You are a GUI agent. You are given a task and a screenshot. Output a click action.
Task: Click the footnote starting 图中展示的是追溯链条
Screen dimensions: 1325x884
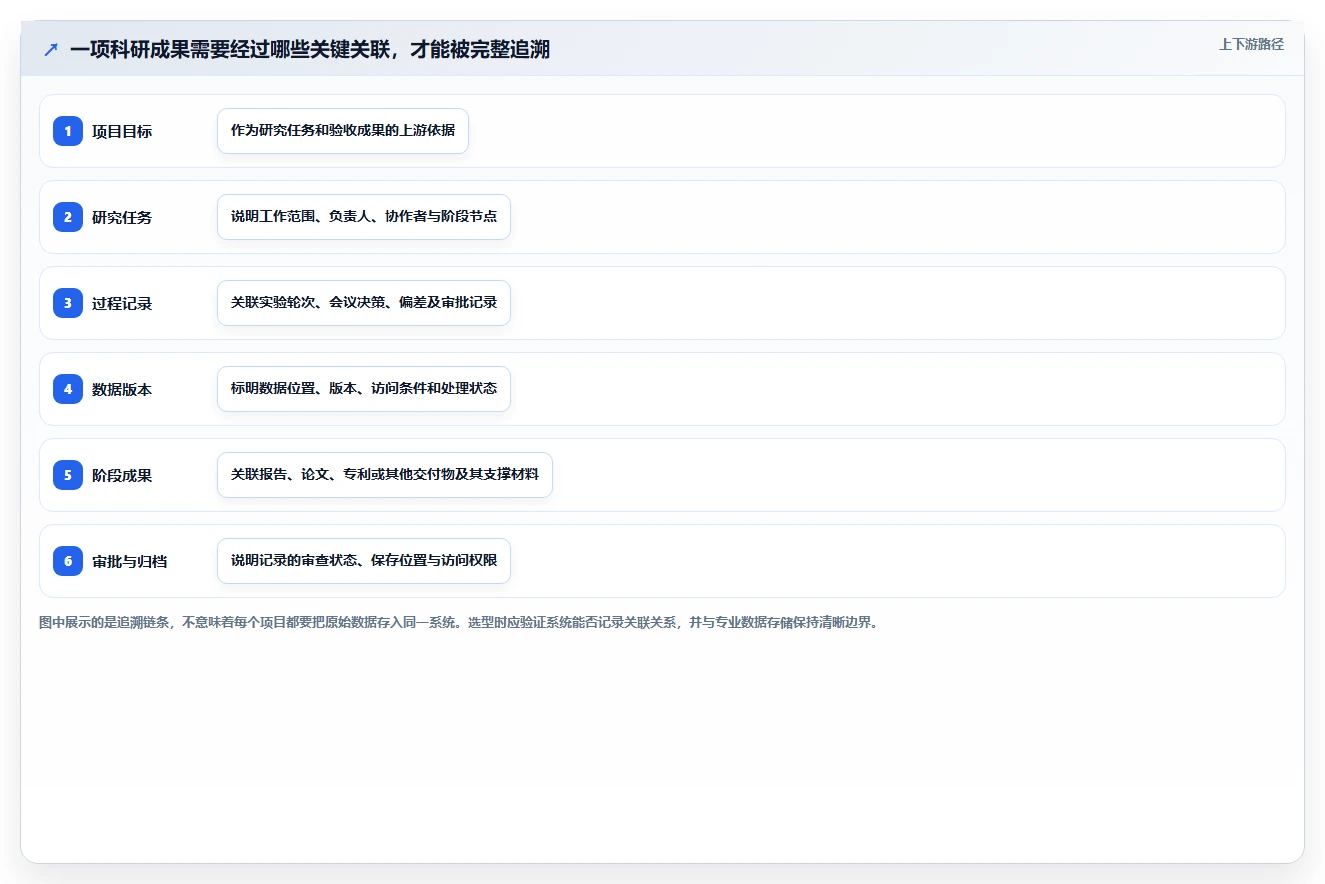(x=458, y=622)
